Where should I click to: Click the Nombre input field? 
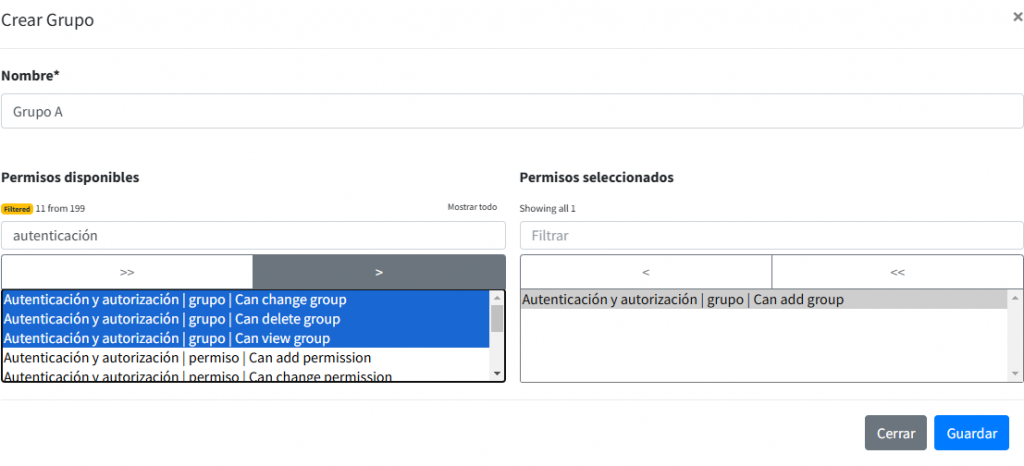click(512, 111)
